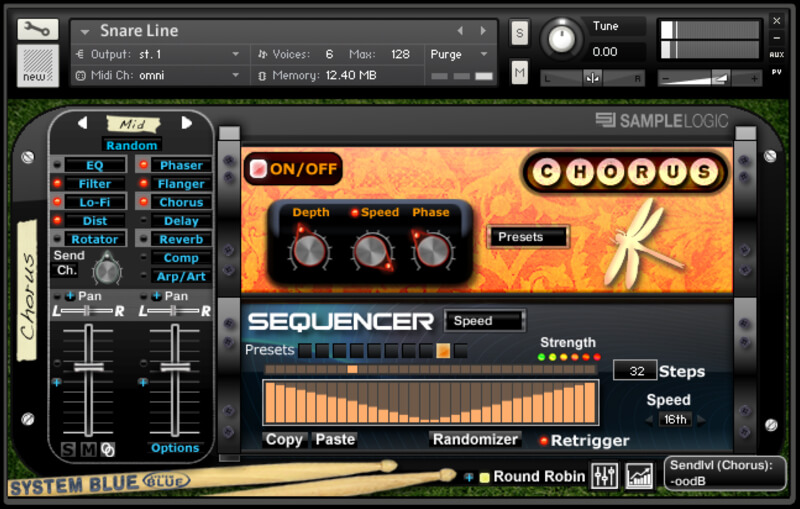Viewport: 800px width, 509px height.
Task: Toggle the Retrigger LED
Action: (x=543, y=441)
